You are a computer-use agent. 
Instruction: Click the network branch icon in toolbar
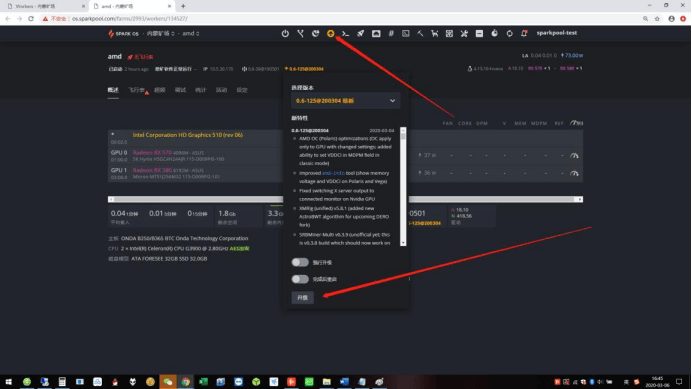click(x=300, y=34)
